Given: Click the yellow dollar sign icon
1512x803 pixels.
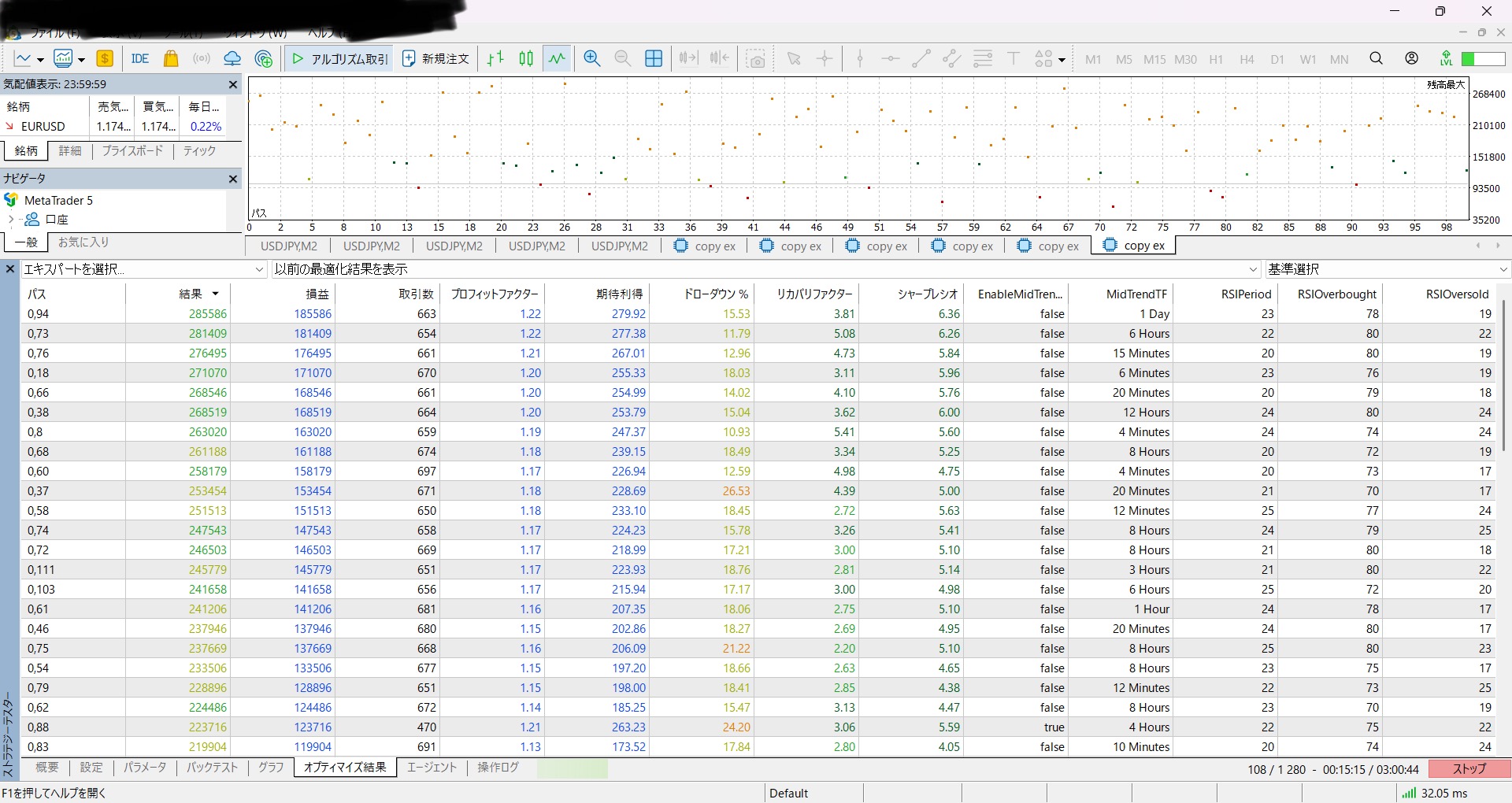Looking at the screenshot, I should pos(105,58).
